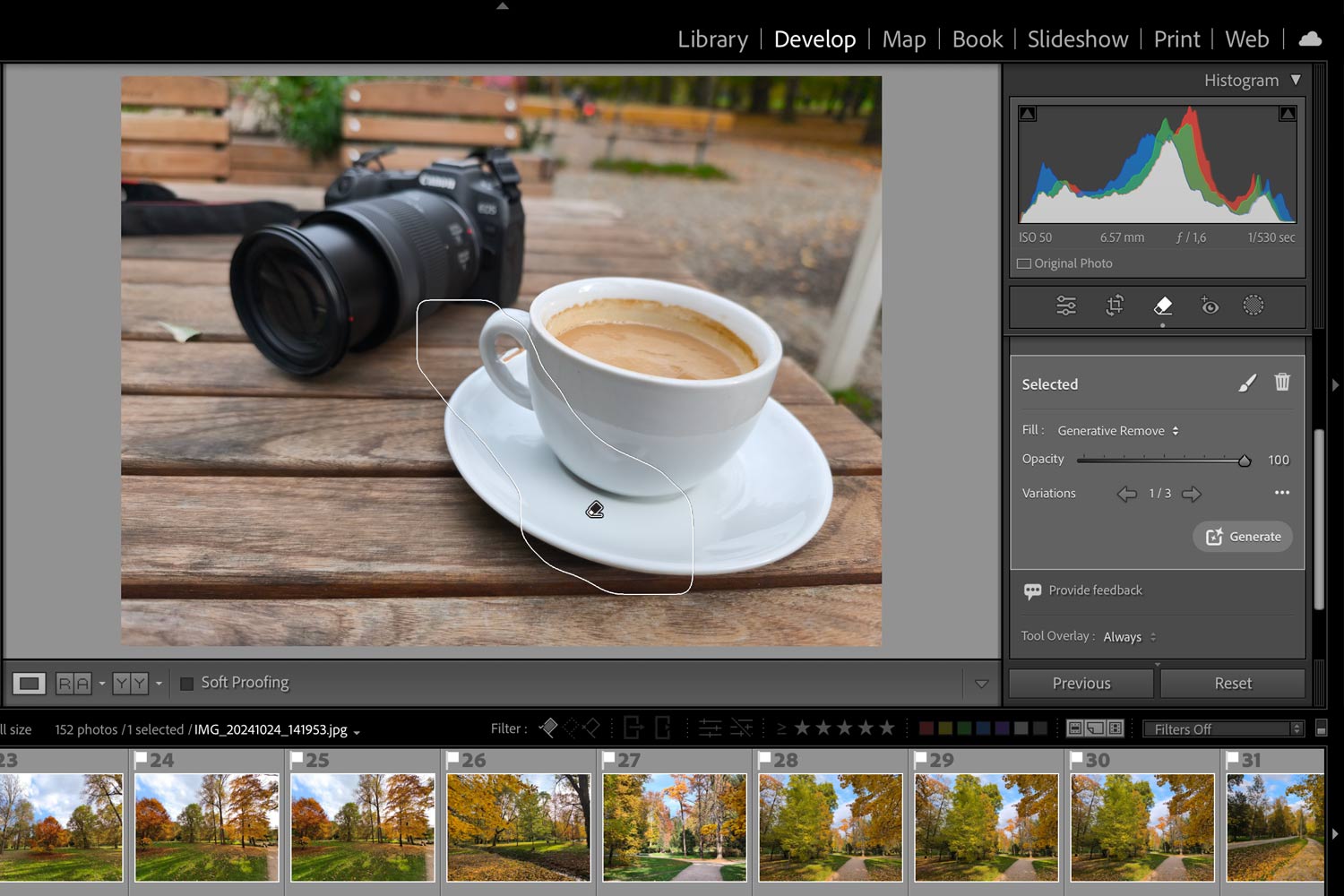Open the Filters Off preset dropdown
The width and height of the screenshot is (1344, 896).
(1223, 729)
